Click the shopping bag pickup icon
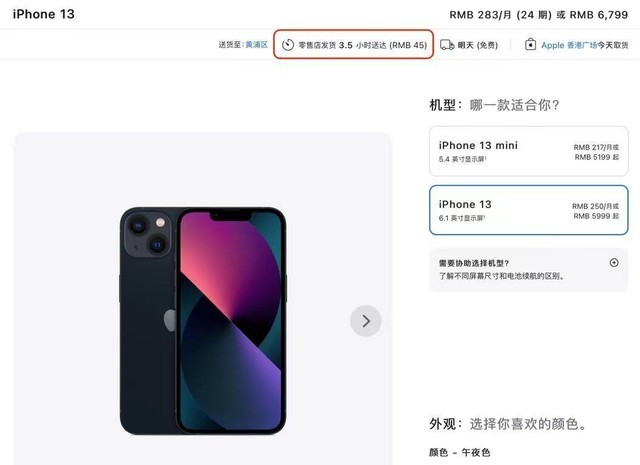 530,44
